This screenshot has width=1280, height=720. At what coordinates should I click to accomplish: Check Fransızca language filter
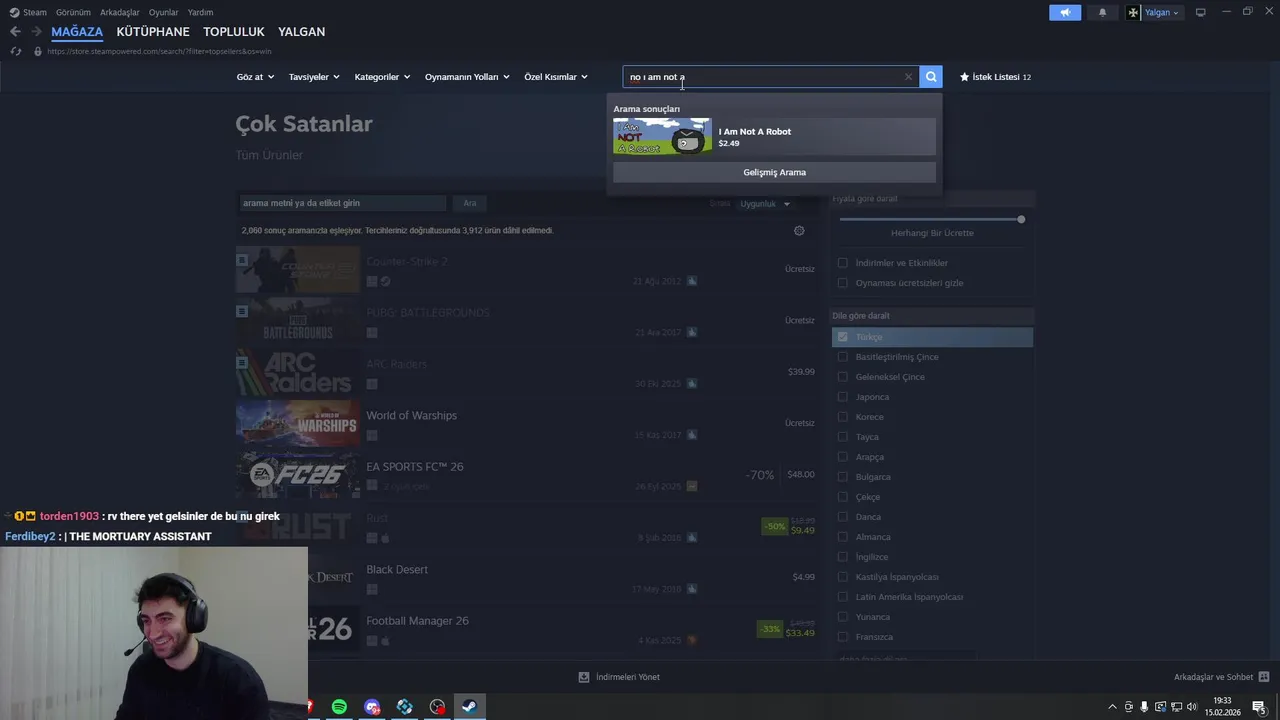click(842, 637)
